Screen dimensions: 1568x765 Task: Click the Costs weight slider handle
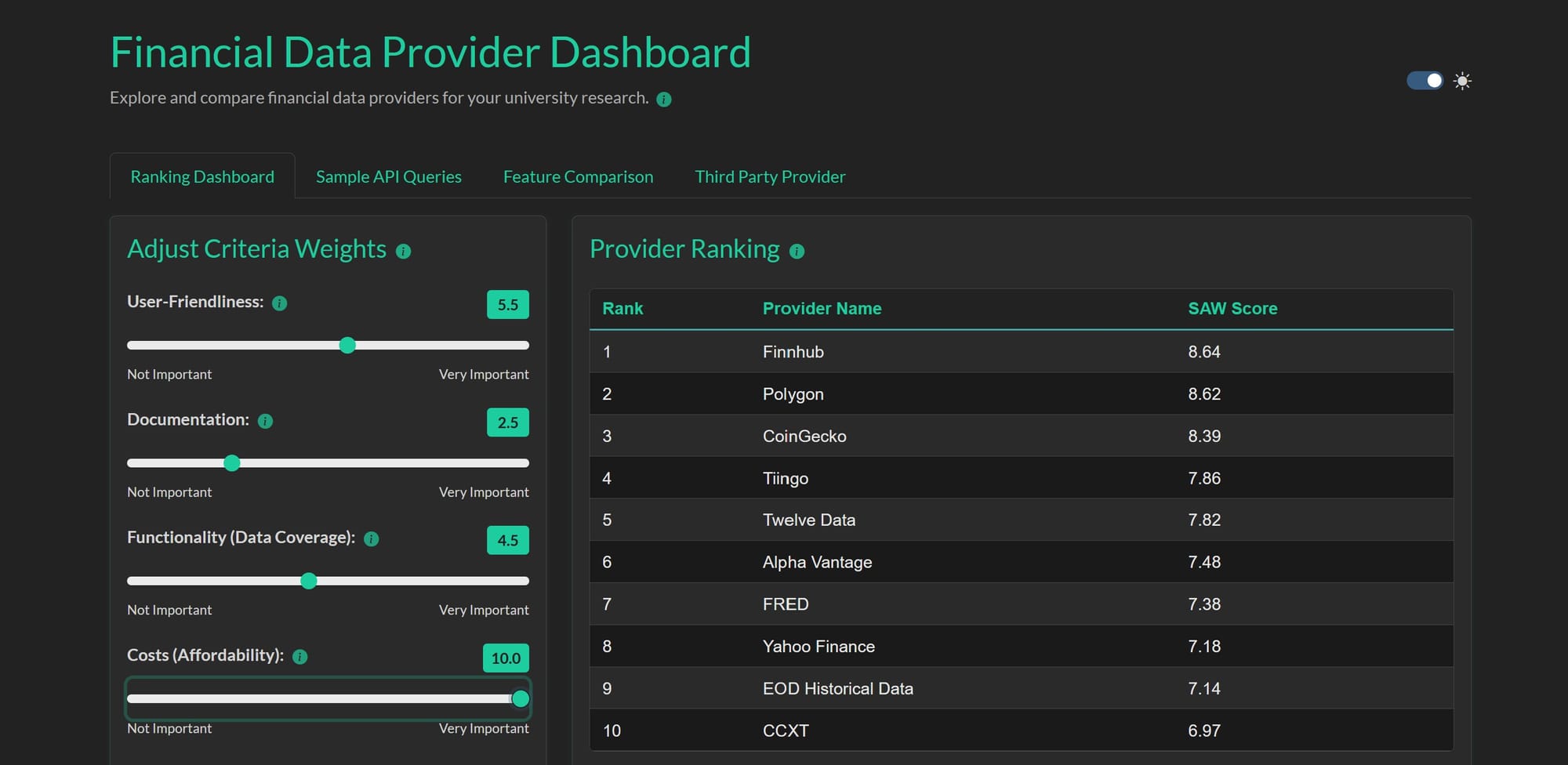pos(521,698)
